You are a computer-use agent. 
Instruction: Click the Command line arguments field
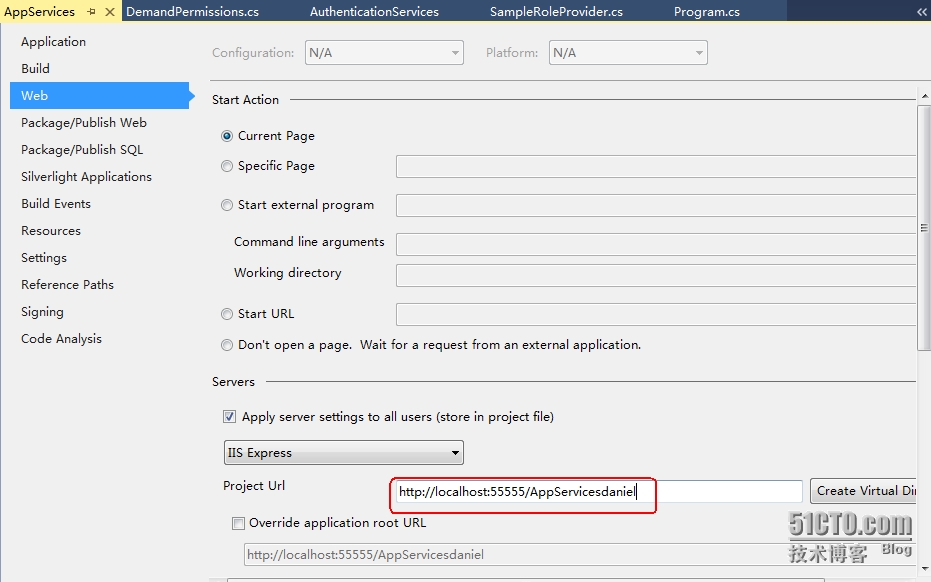tap(656, 244)
